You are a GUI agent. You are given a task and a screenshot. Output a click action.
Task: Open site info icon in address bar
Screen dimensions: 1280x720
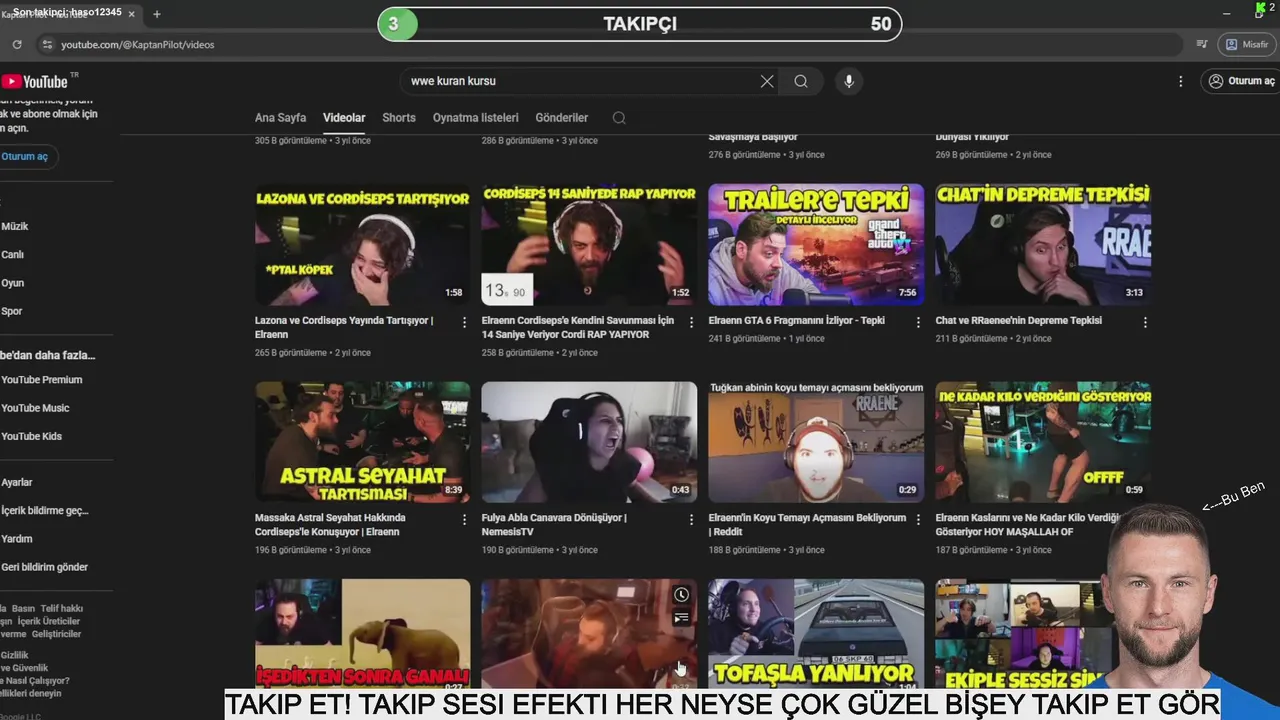click(x=47, y=45)
